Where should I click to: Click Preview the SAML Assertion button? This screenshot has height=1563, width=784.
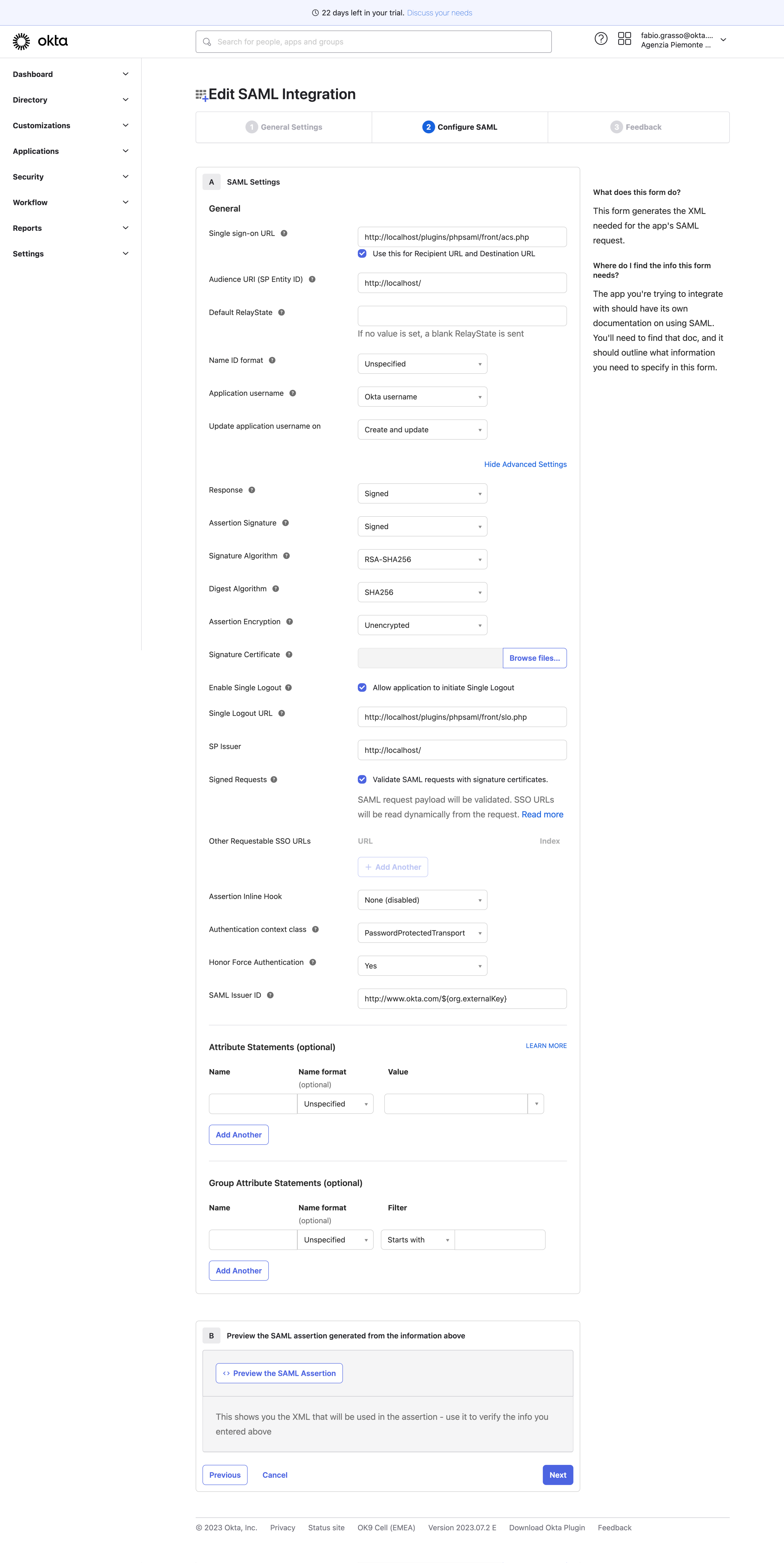click(x=279, y=1373)
